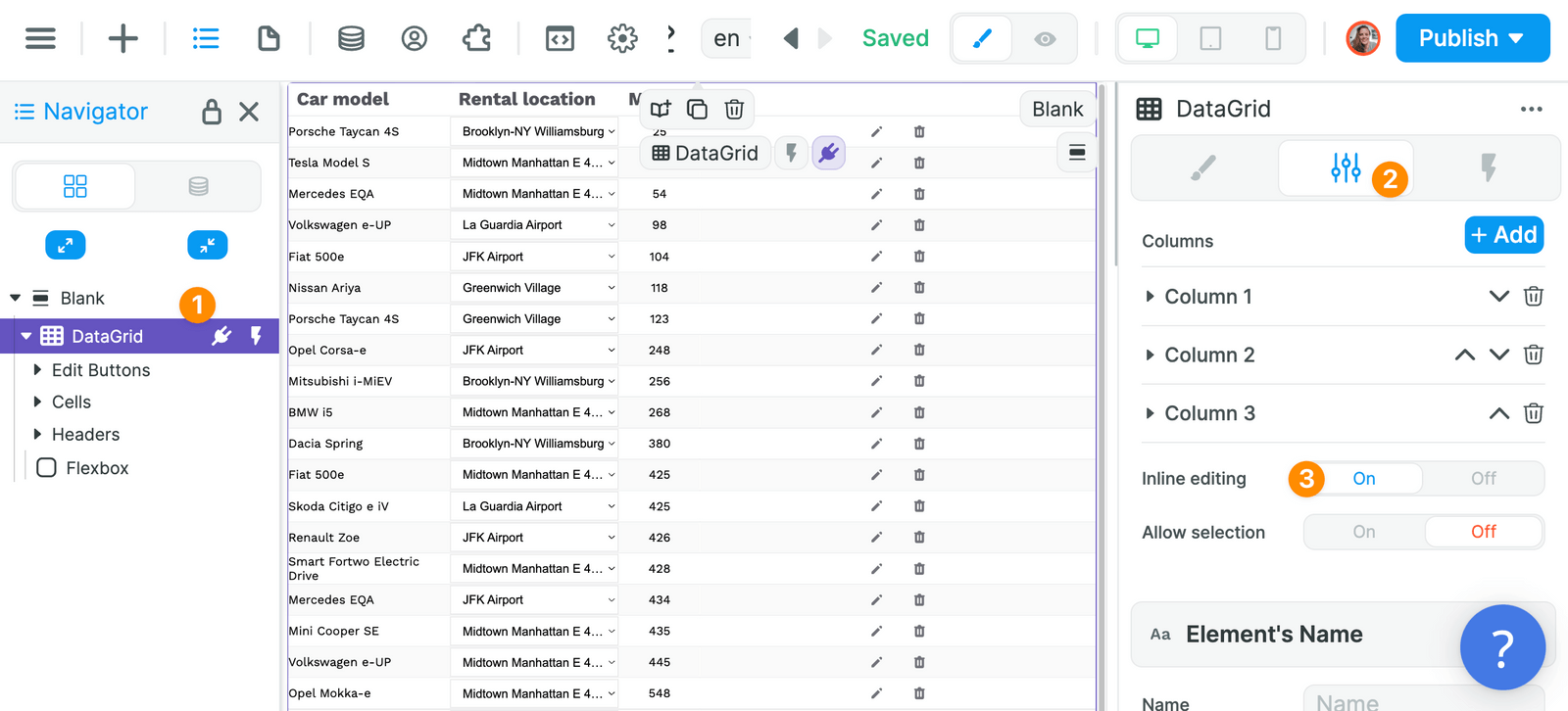Expand Column 3 settings

pyautogui.click(x=1151, y=413)
